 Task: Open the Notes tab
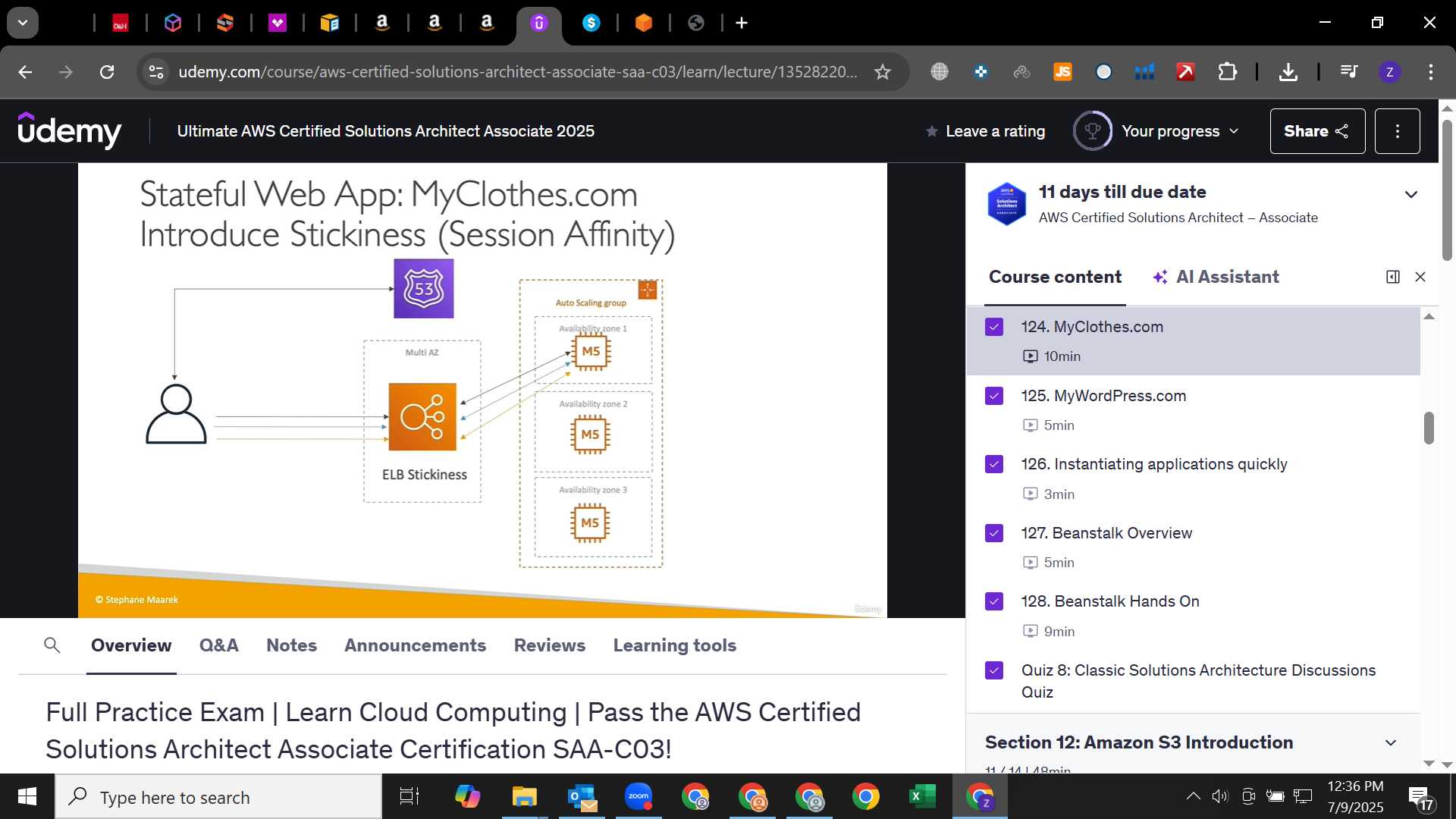(291, 645)
